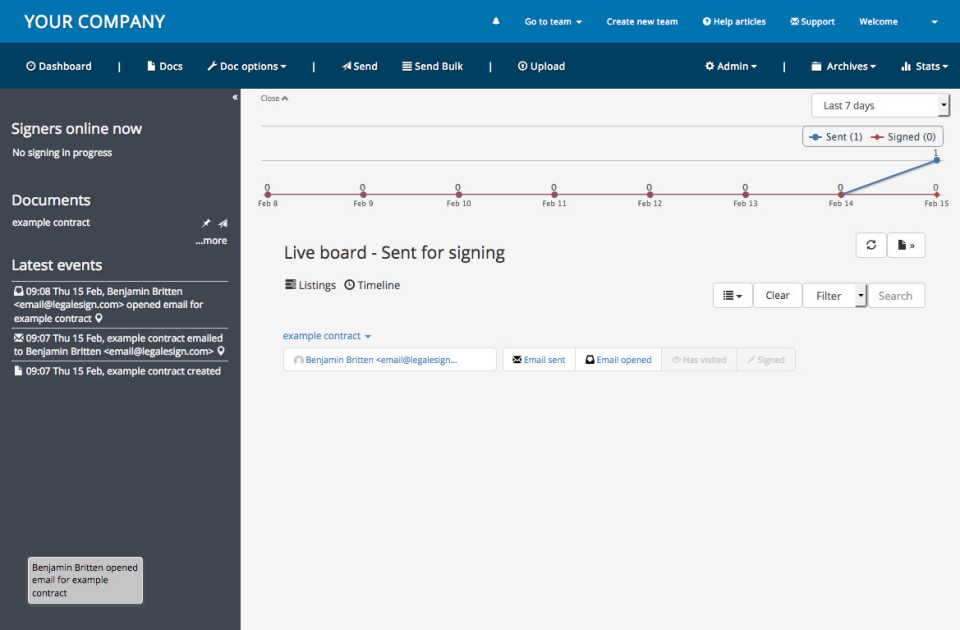Open Send Bulk
Image resolution: width=960 pixels, height=630 pixels.
pyautogui.click(x=432, y=66)
